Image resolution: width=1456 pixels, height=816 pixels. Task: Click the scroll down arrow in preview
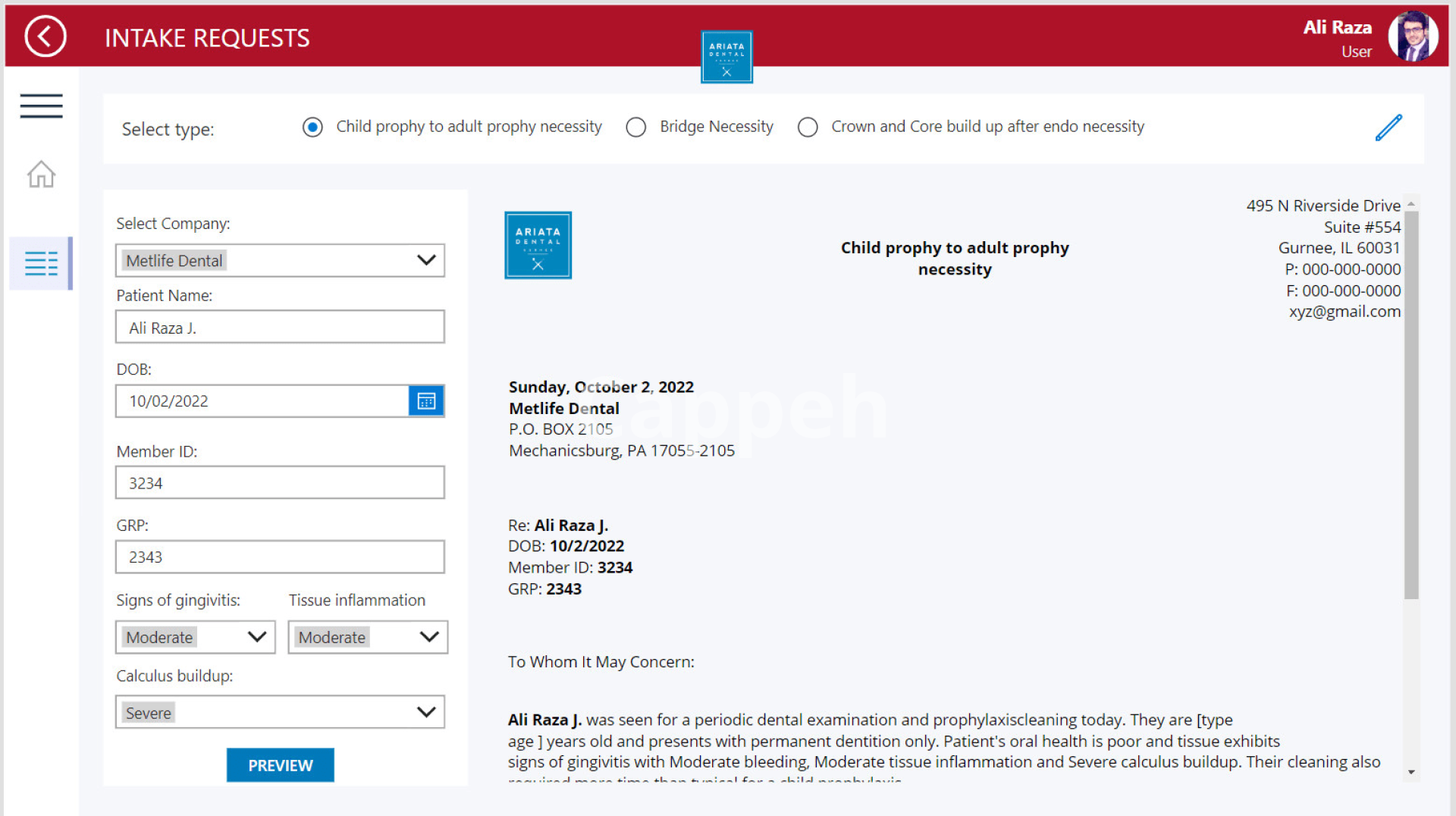(1410, 772)
